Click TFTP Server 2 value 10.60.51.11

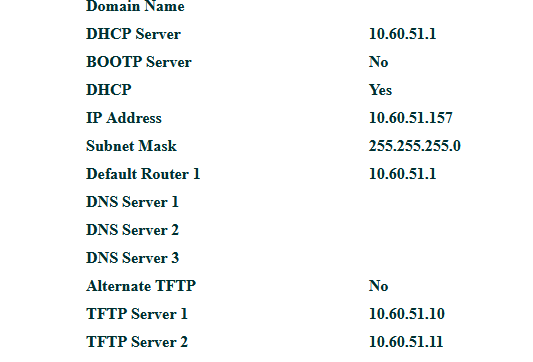pos(406,342)
